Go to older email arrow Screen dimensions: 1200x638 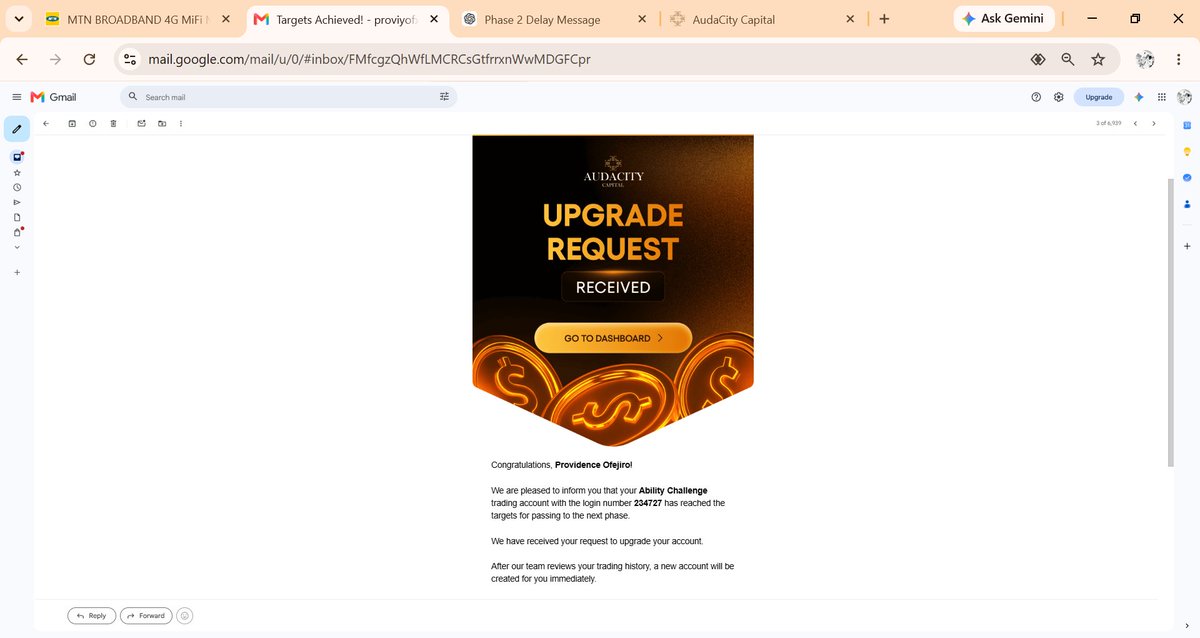1154,123
